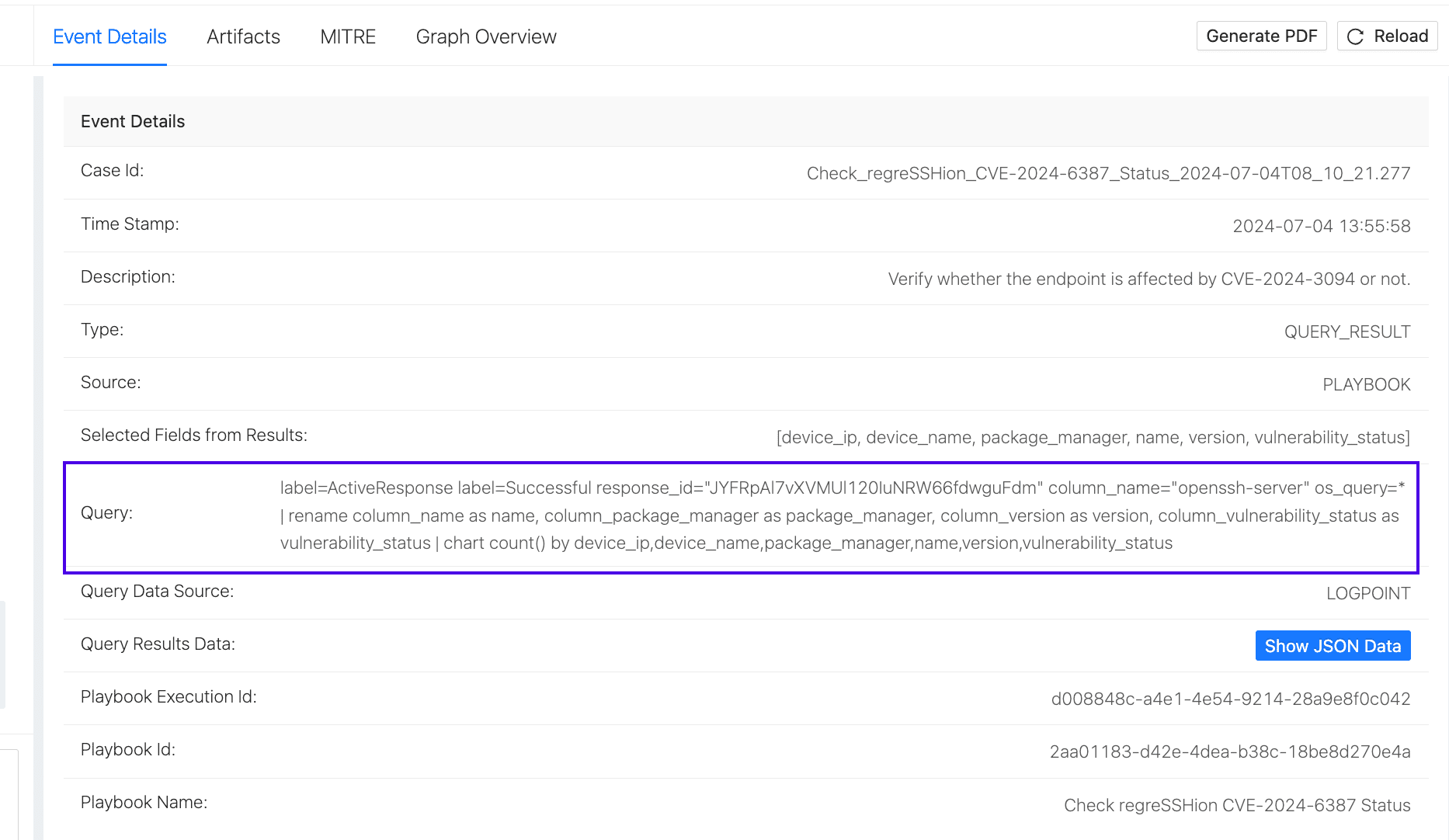Switch to the Artifacts tab
Screen dimensions: 1449x840
coord(243,36)
